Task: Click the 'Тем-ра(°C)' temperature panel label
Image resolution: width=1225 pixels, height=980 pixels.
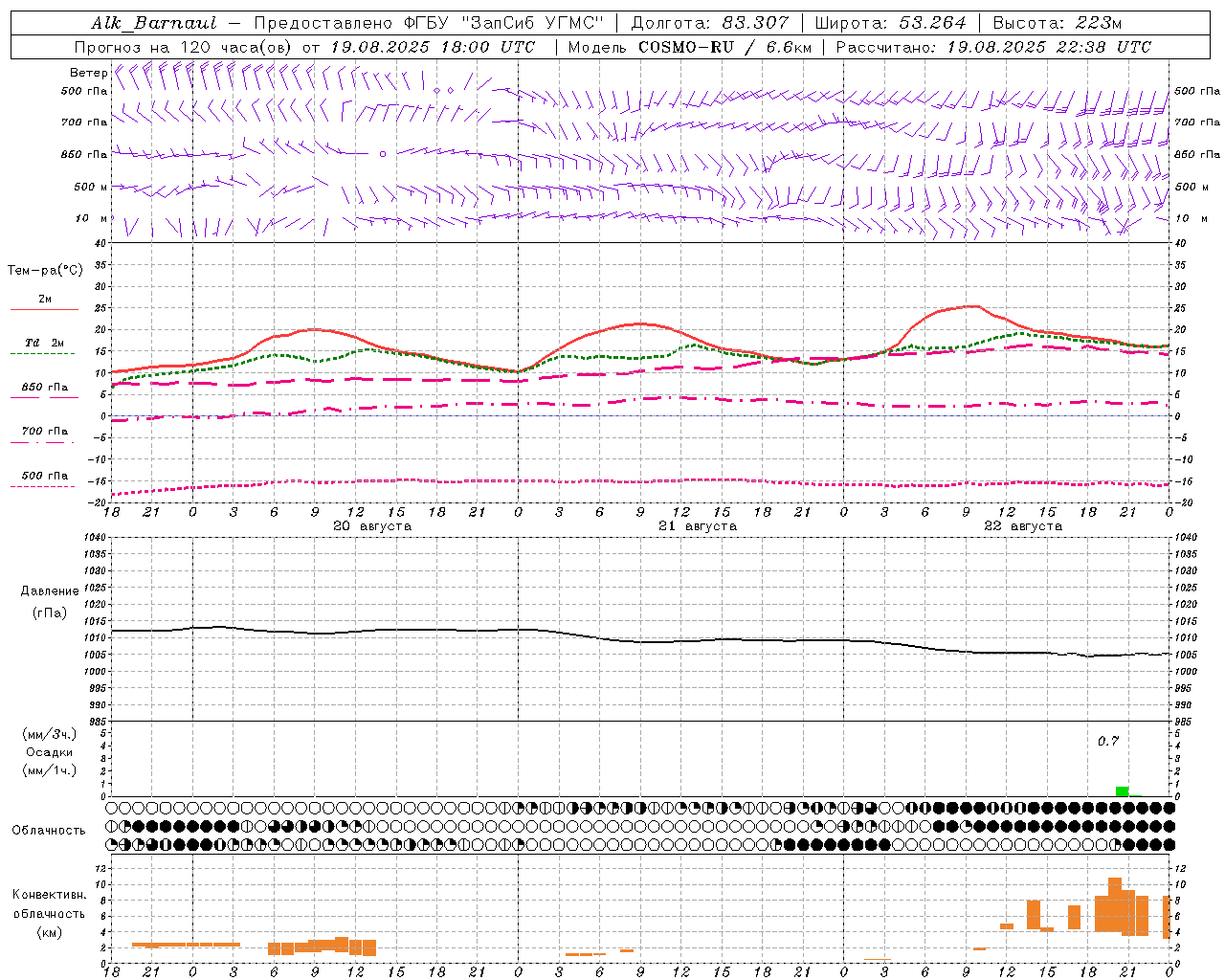Action: 45,270
